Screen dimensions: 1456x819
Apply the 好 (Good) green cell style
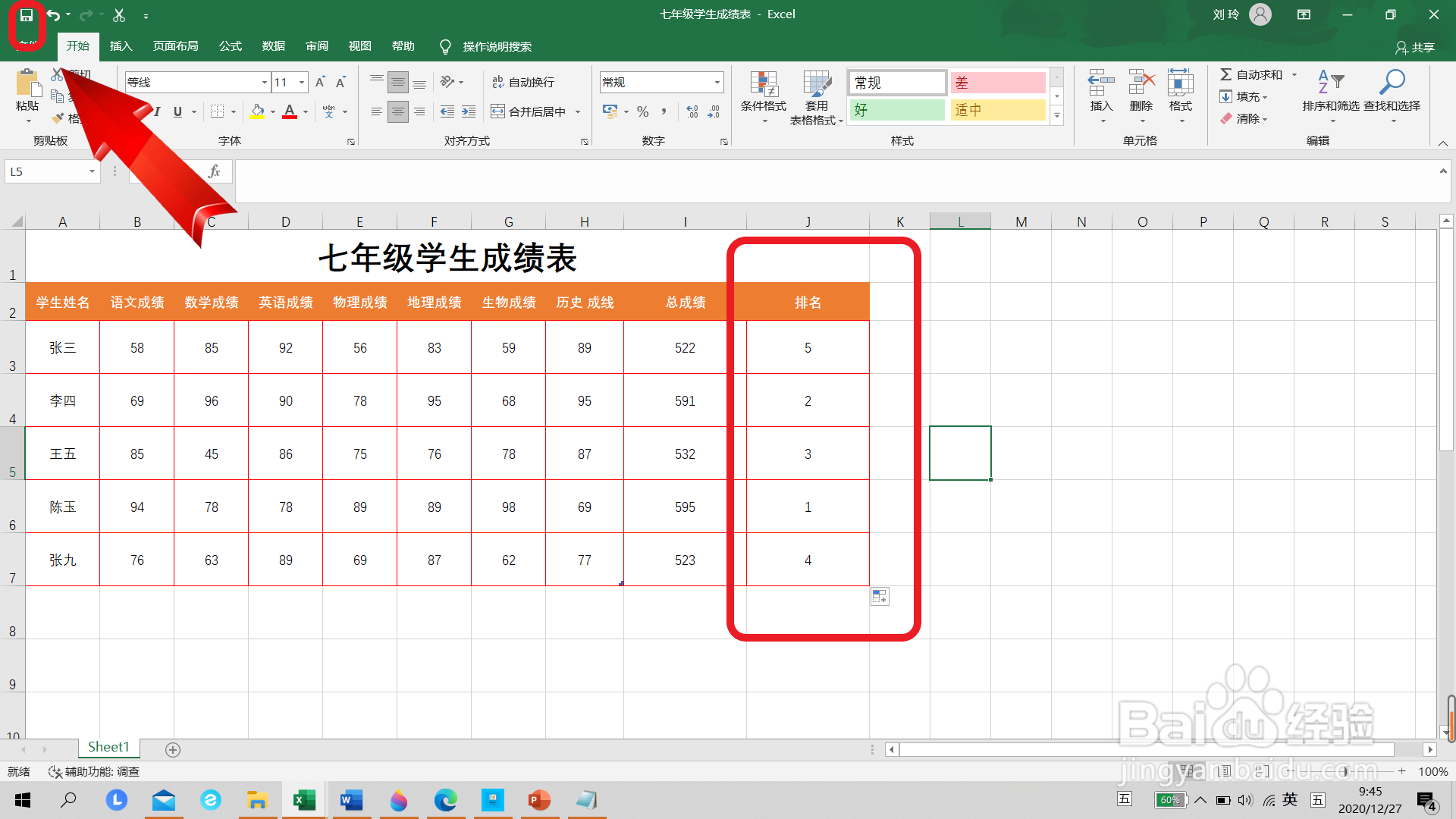pyautogui.click(x=897, y=110)
